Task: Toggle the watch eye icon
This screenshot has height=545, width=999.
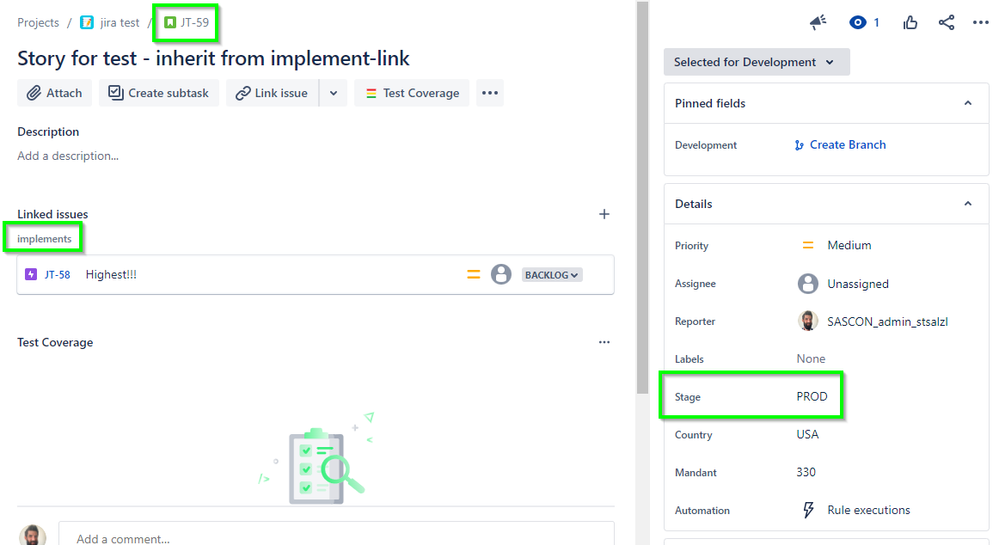Action: (x=858, y=22)
